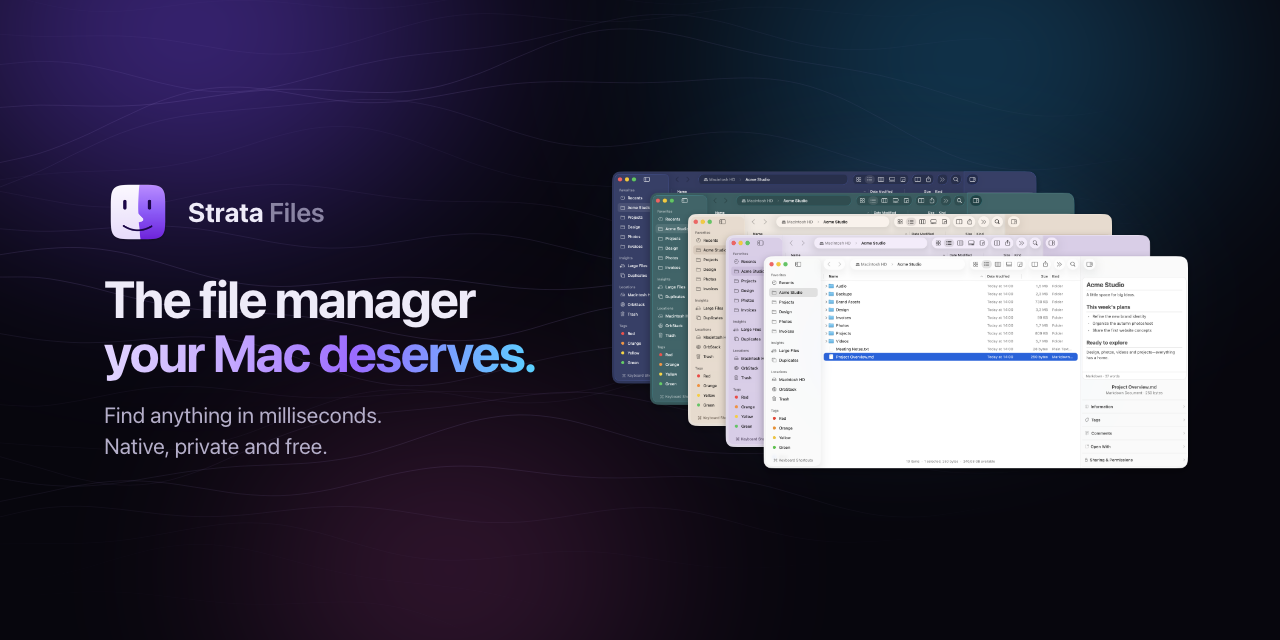The image size is (1280, 640).
Task: Open Large Files in front white window sidebar
Action: pyautogui.click(x=793, y=351)
